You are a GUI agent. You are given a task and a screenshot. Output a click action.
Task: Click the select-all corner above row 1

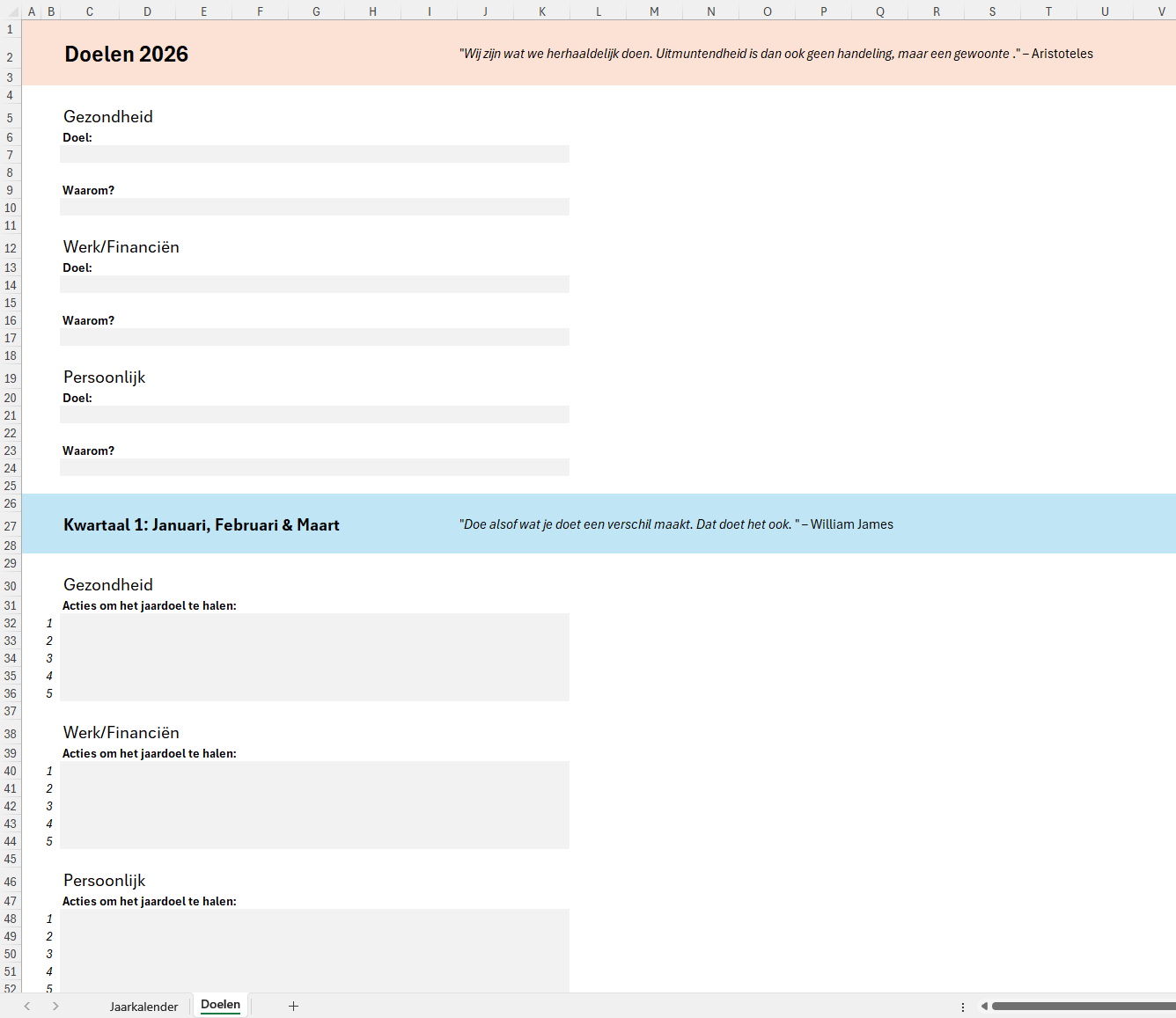(x=11, y=11)
